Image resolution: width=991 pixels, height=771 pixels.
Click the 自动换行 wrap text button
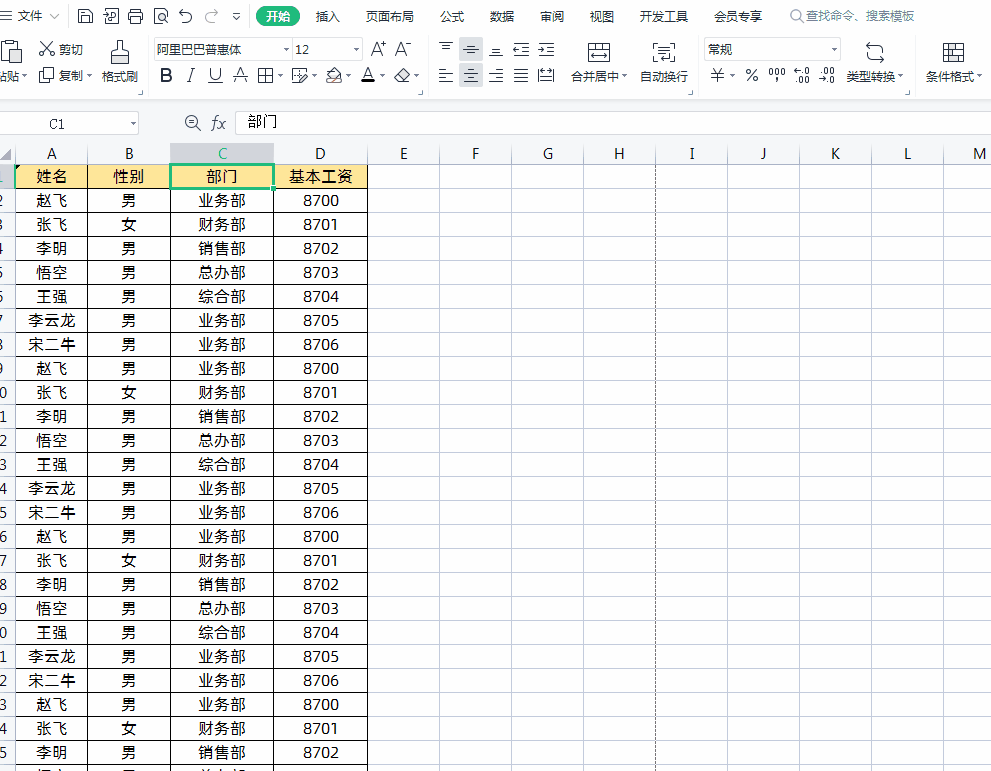click(664, 61)
